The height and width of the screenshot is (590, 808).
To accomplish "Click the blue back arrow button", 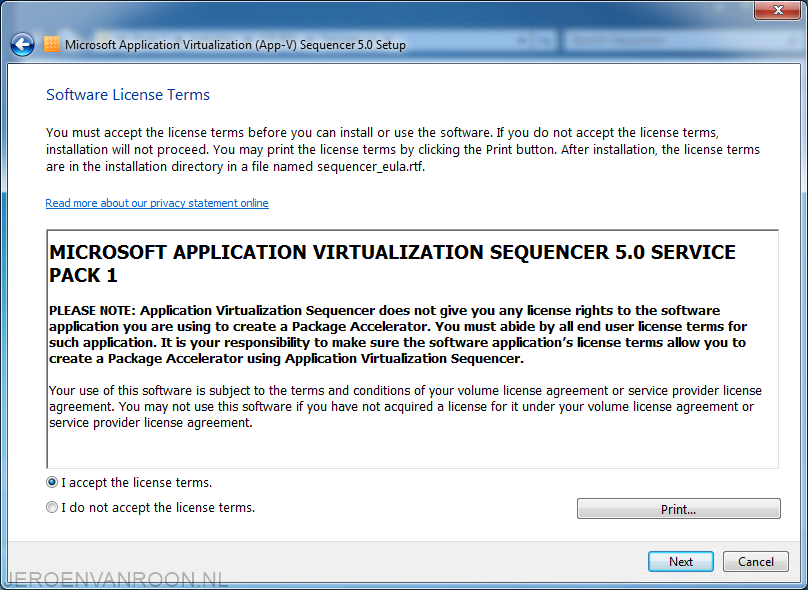I will pos(22,45).
